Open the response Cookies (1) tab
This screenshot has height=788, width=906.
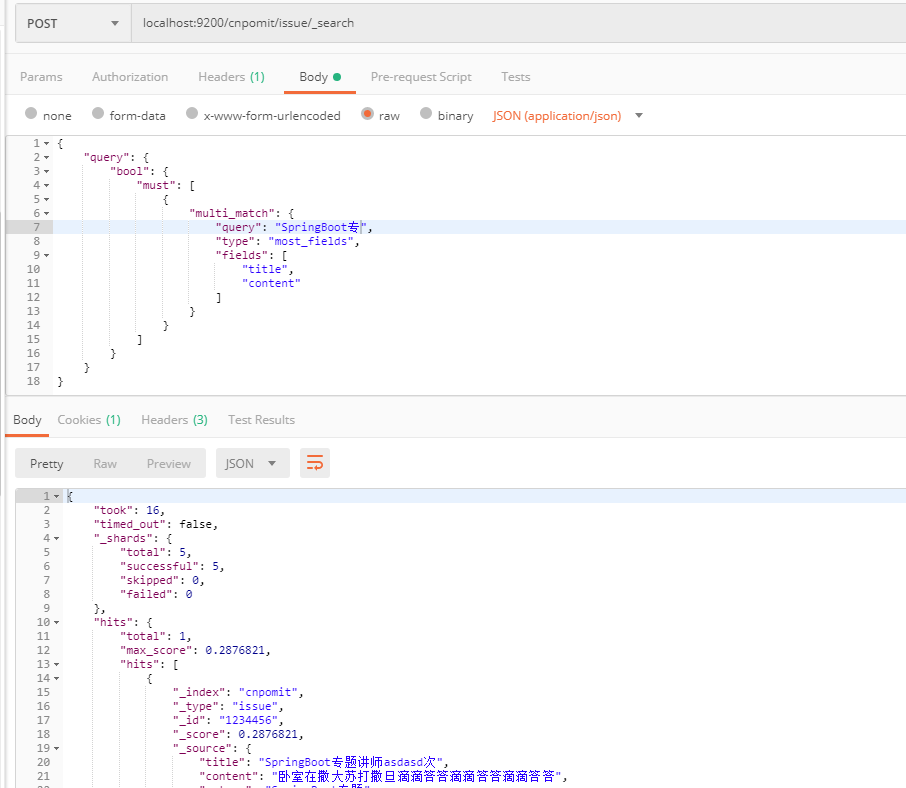(x=89, y=420)
